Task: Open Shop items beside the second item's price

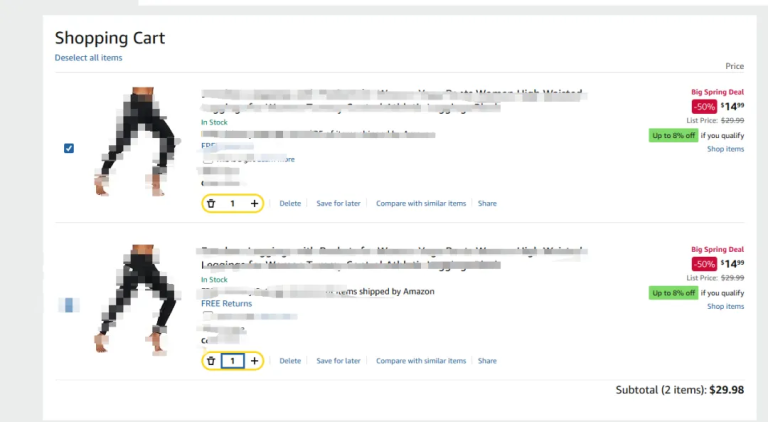Action: 725,306
